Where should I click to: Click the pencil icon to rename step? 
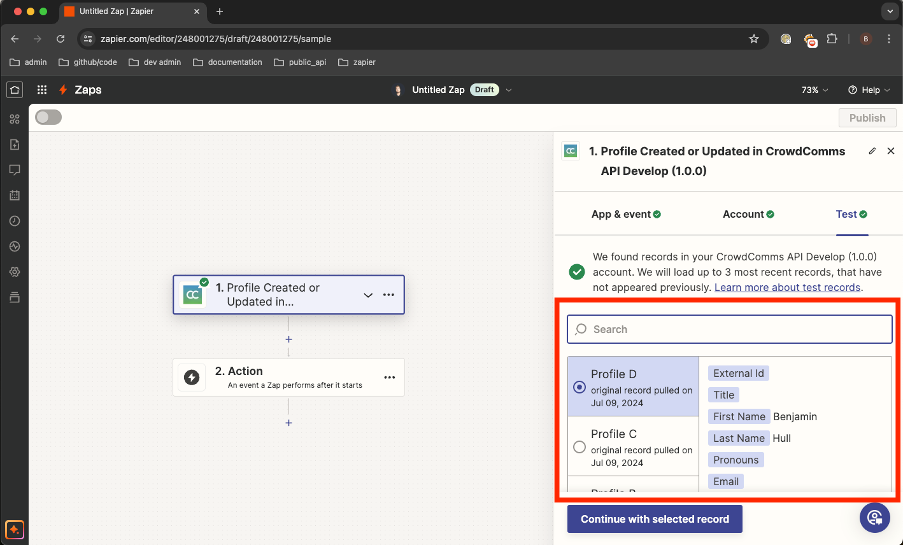pyautogui.click(x=872, y=151)
